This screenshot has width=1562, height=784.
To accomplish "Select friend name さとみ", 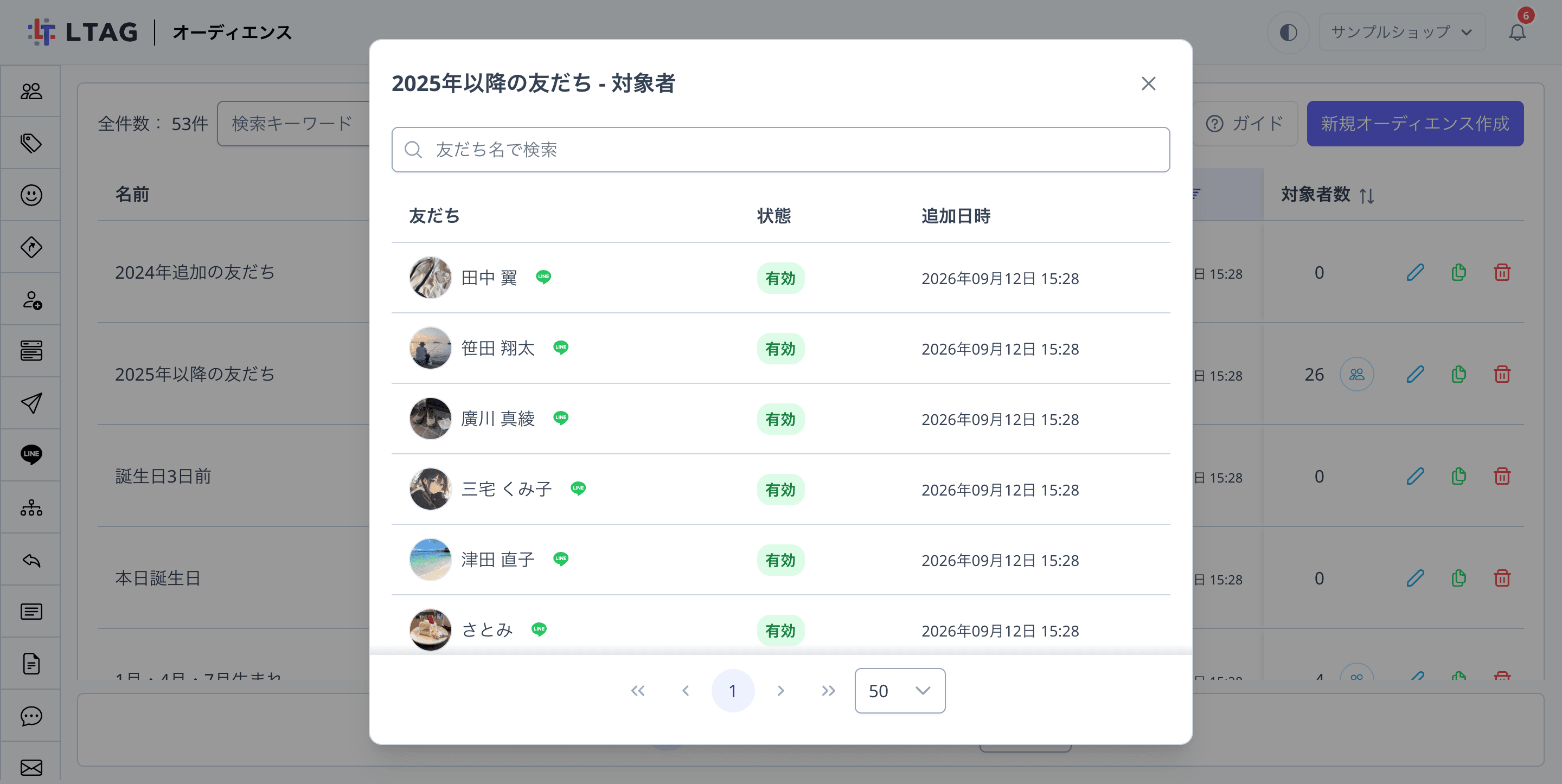I will 487,630.
